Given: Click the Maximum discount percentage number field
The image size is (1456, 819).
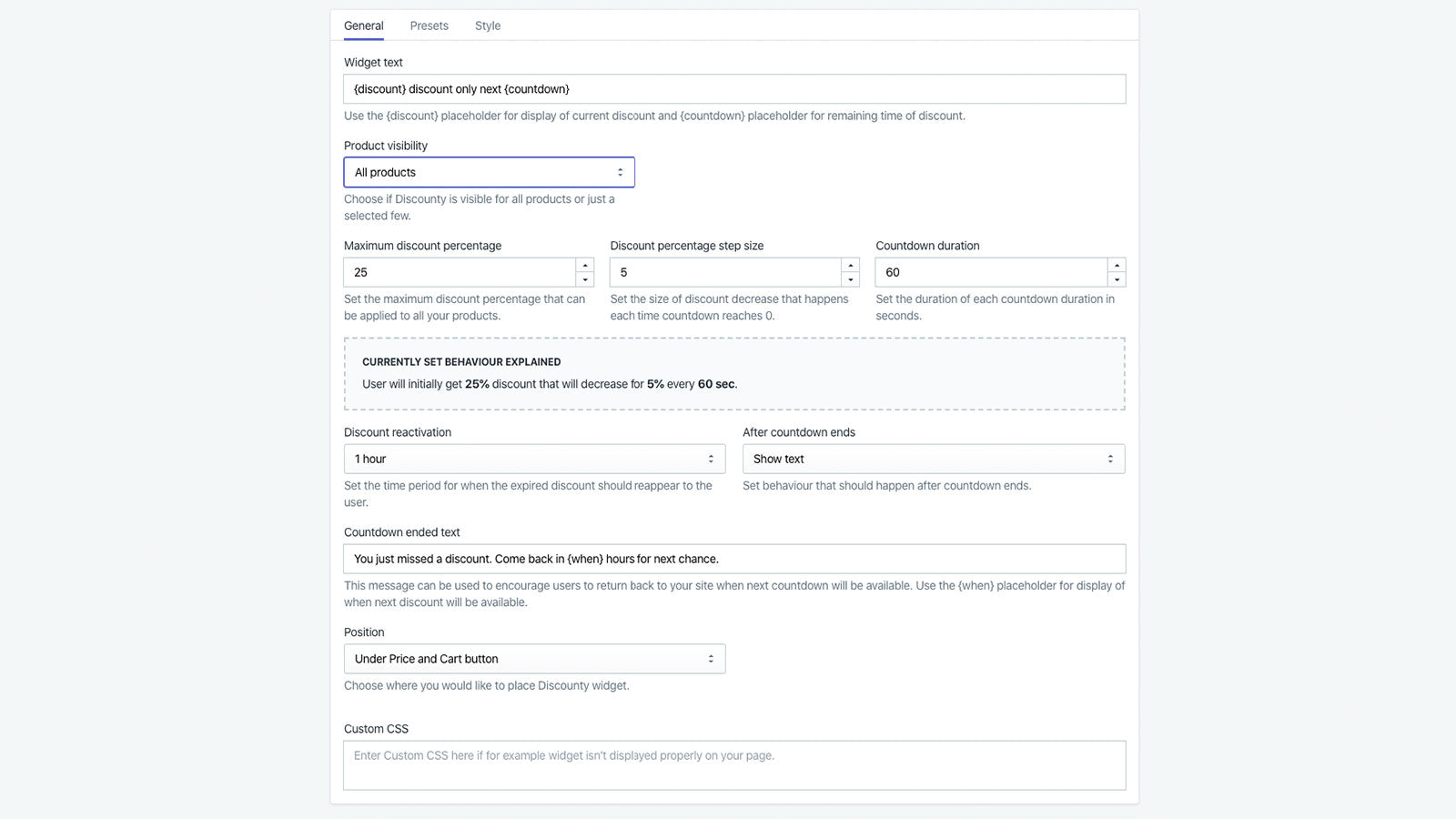Looking at the screenshot, I should point(460,272).
